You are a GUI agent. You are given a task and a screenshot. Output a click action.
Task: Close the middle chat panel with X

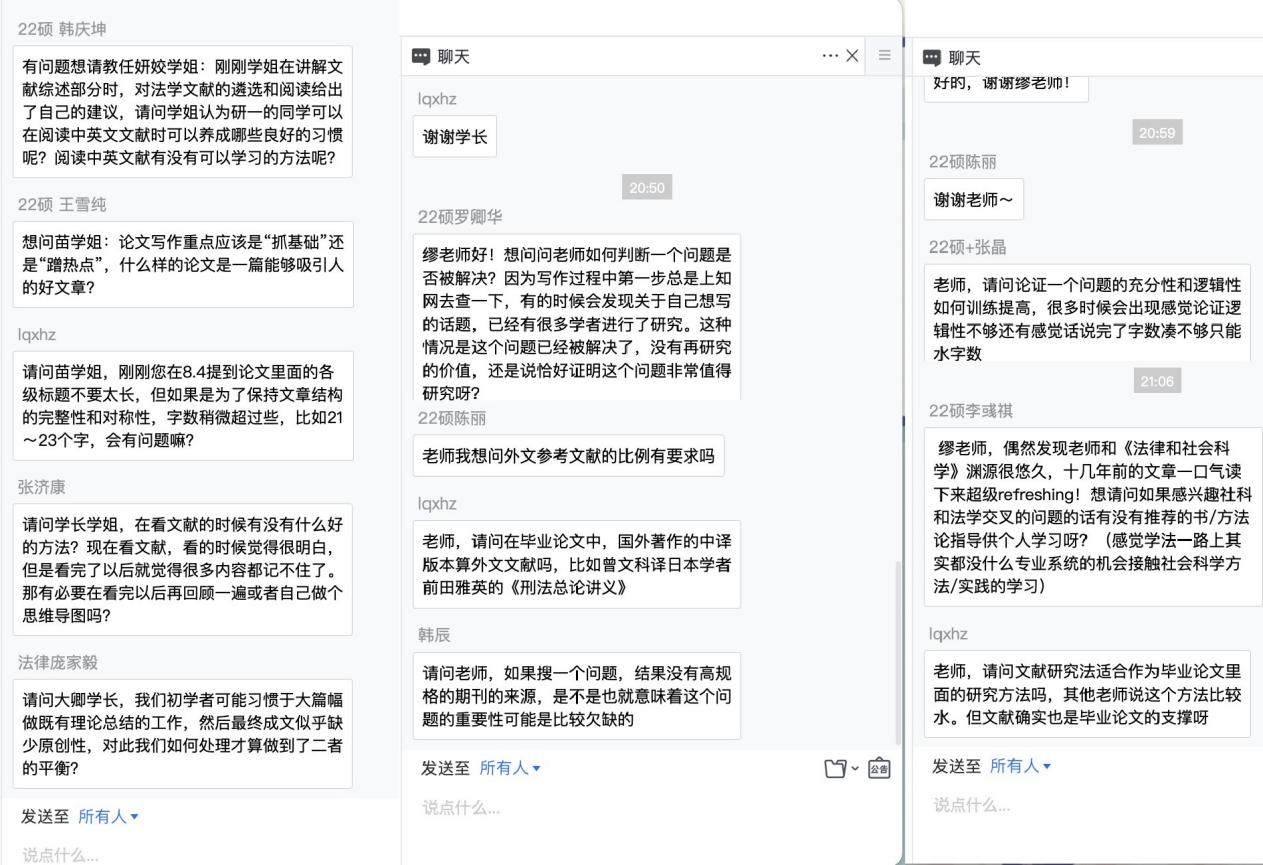click(x=852, y=57)
